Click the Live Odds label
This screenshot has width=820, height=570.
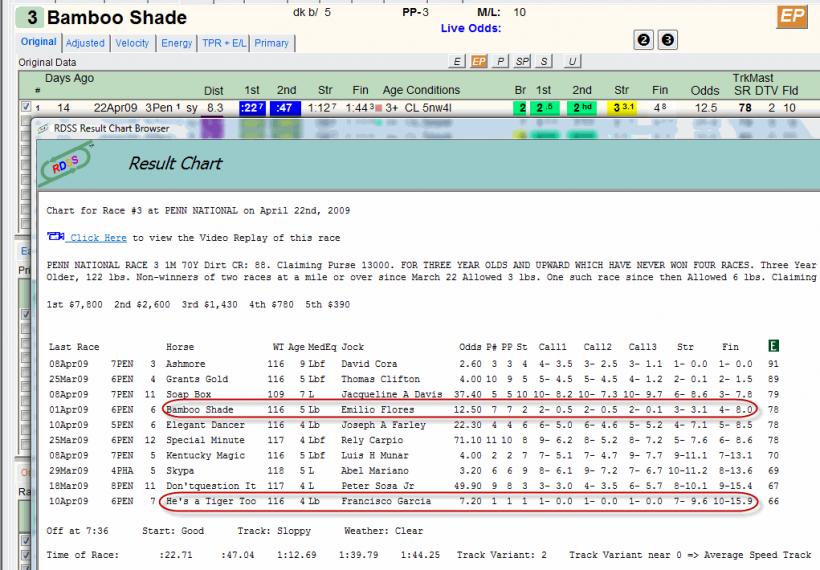pos(471,28)
